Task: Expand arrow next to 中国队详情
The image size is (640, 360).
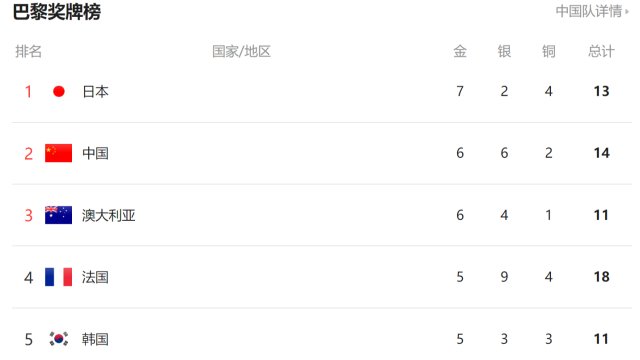Action: tap(627, 12)
